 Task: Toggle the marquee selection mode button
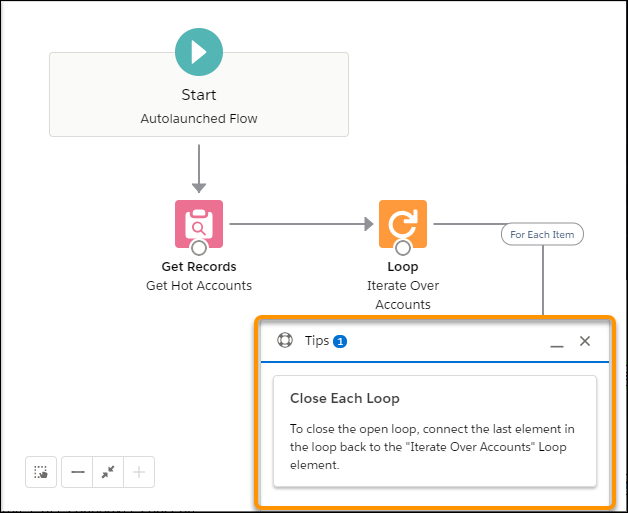click(x=40, y=472)
